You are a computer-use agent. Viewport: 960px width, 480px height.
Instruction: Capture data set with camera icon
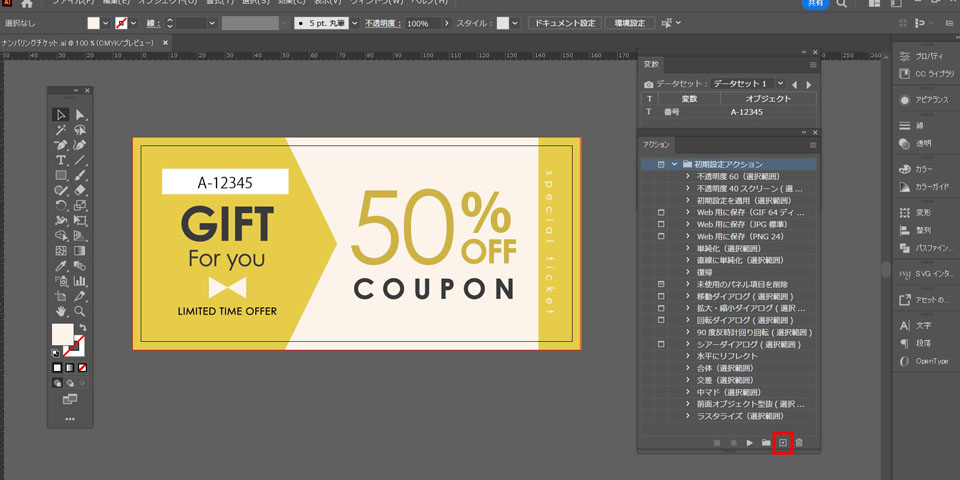pyautogui.click(x=648, y=84)
